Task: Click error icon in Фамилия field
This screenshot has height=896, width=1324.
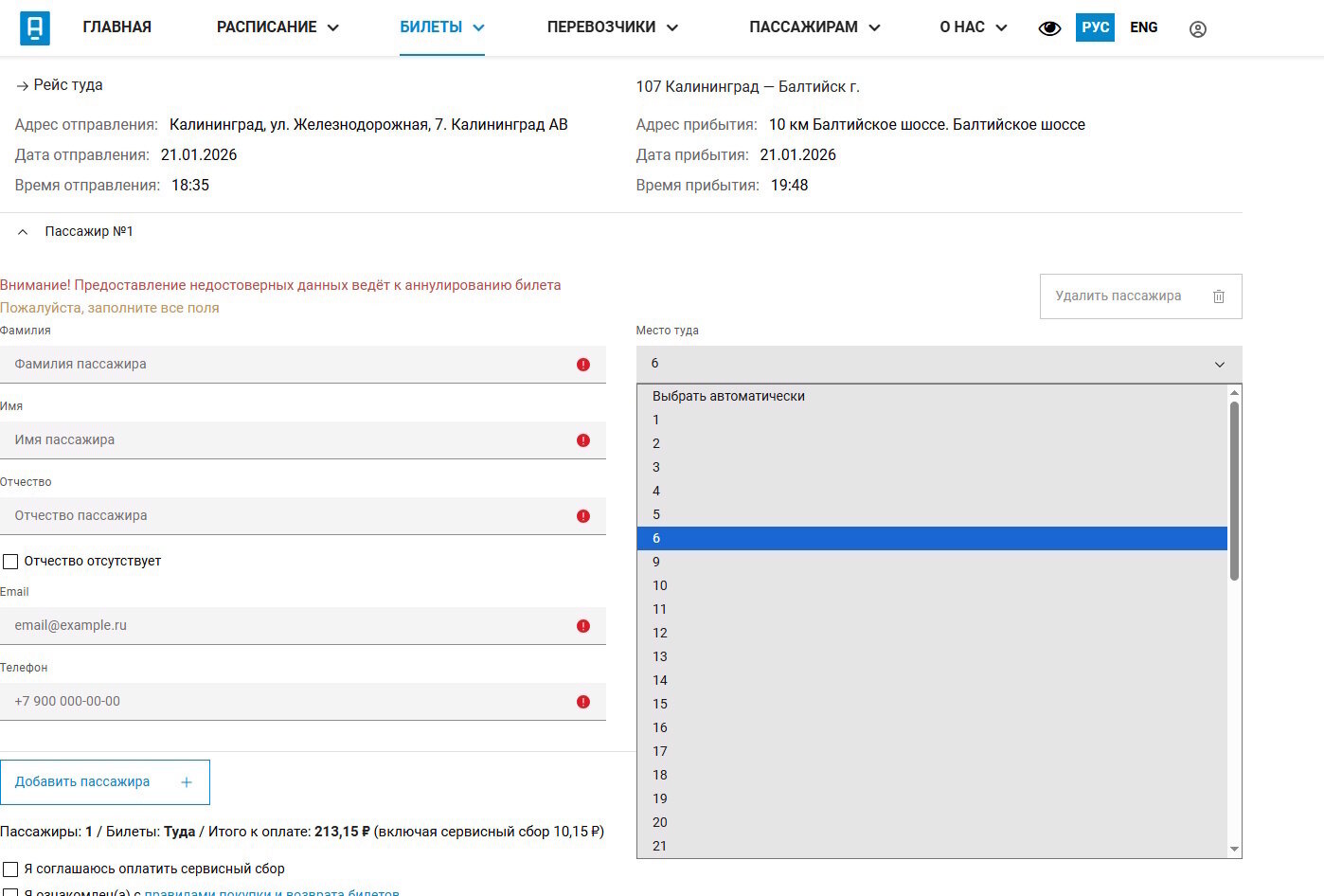Action: click(x=583, y=365)
